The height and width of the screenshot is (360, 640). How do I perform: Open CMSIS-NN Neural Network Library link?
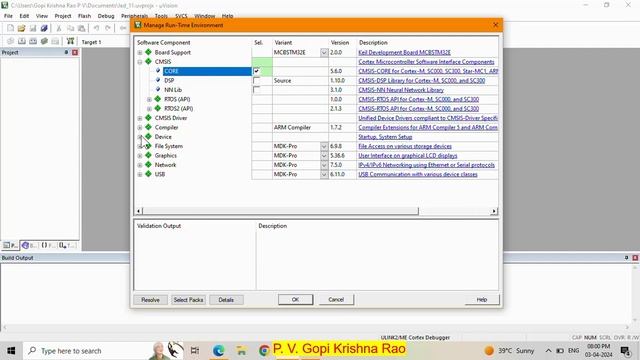[x=401, y=90]
